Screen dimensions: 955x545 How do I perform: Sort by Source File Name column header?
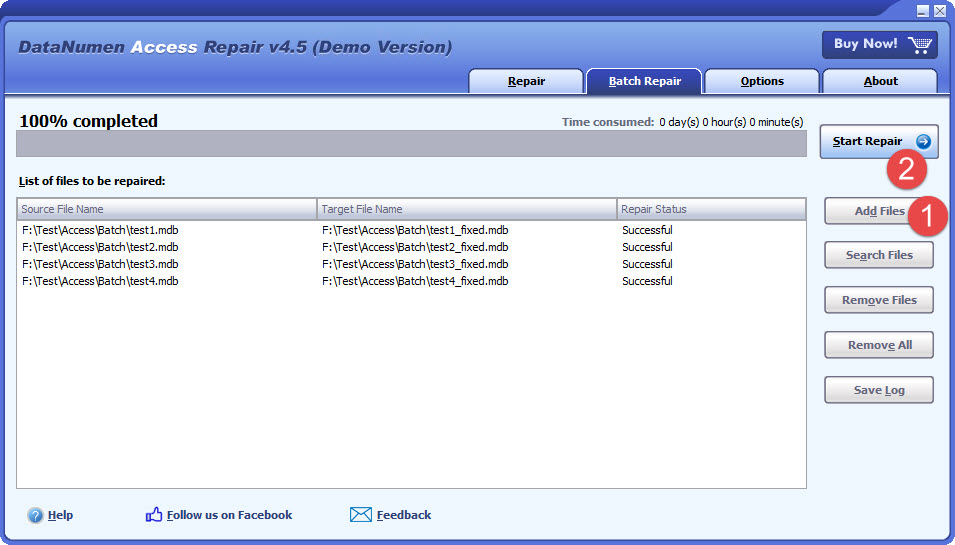pyautogui.click(x=167, y=209)
